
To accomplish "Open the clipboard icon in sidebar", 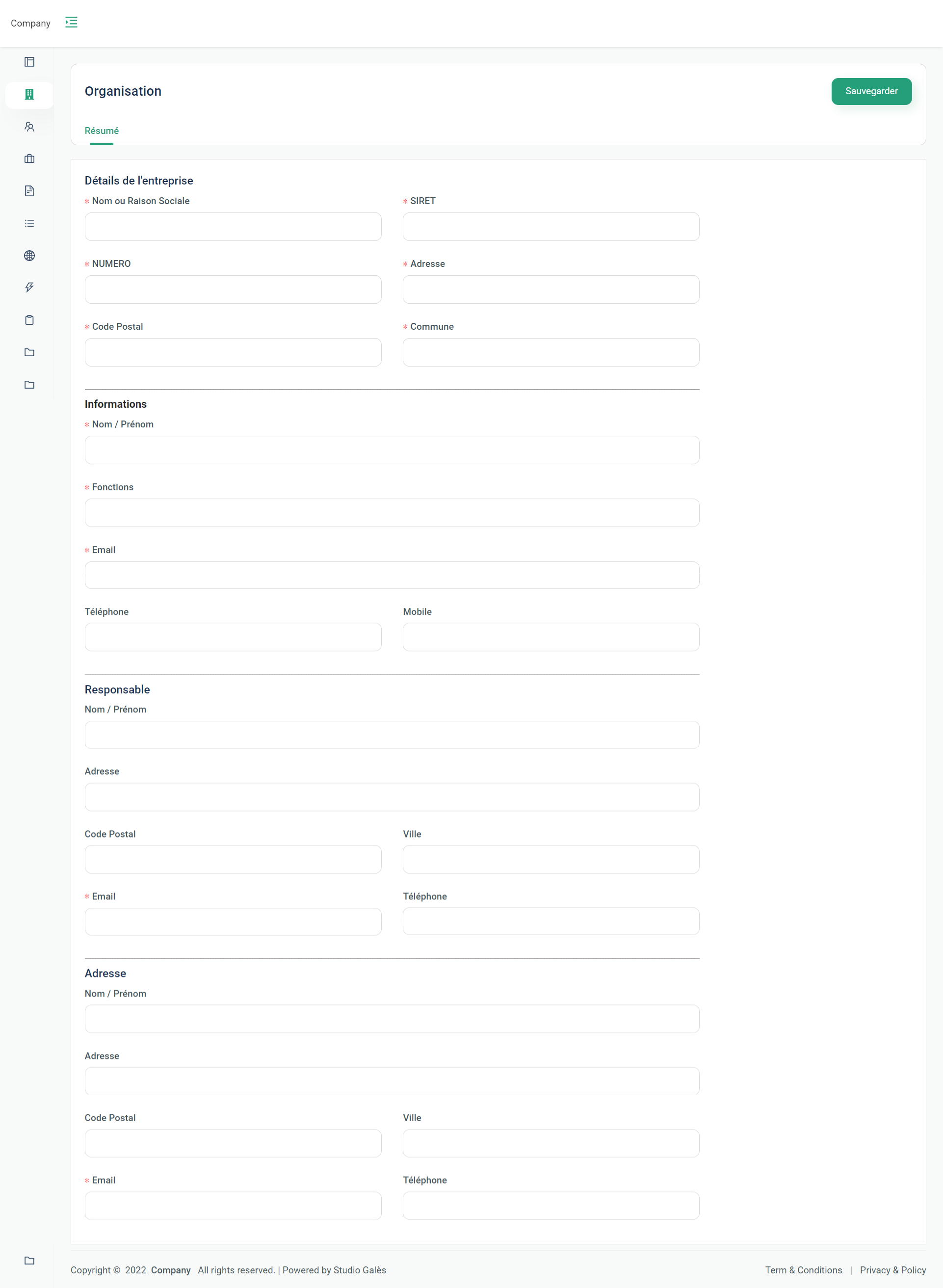I will [x=29, y=320].
